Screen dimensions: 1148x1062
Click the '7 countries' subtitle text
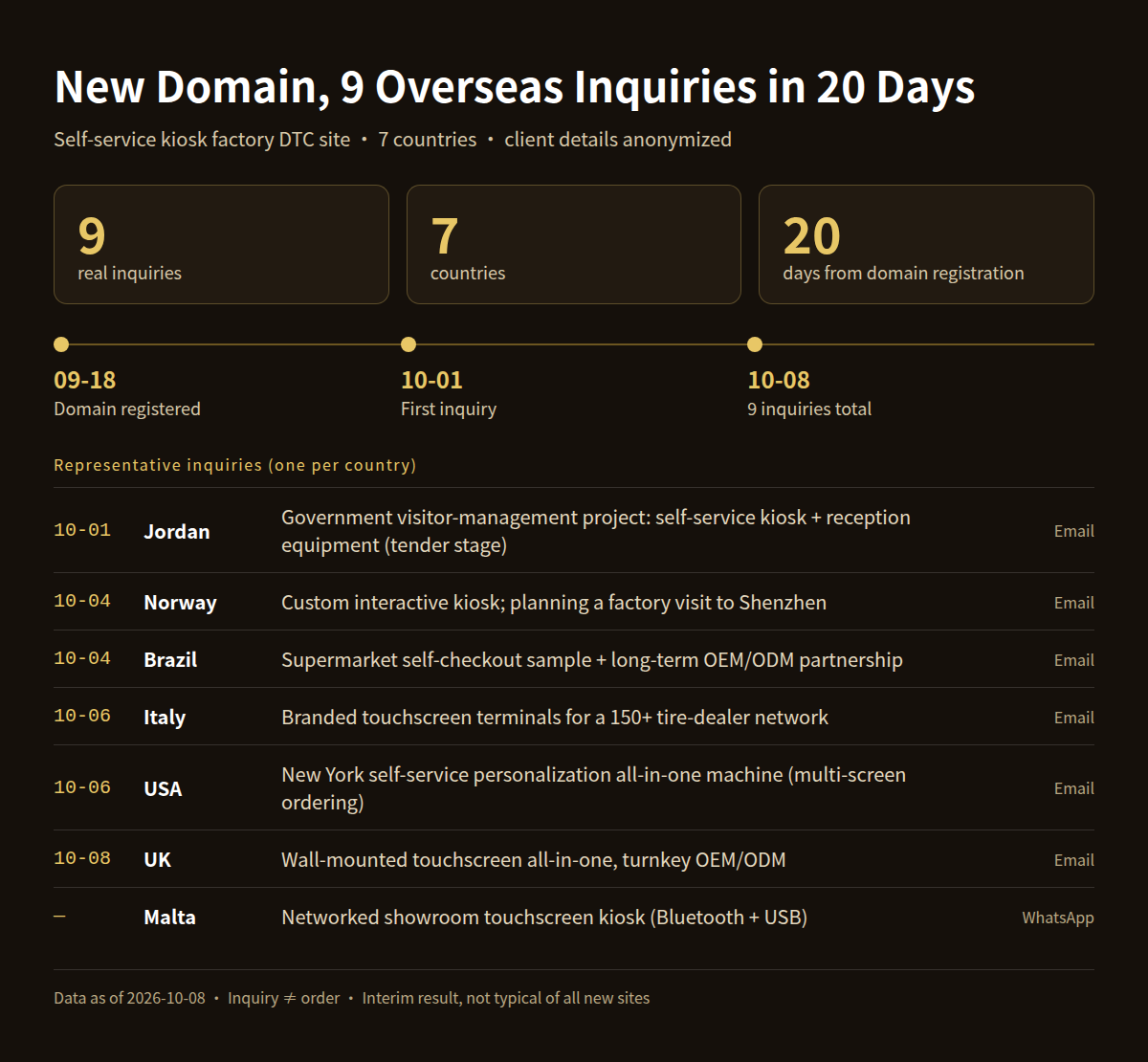pyautogui.click(x=427, y=140)
